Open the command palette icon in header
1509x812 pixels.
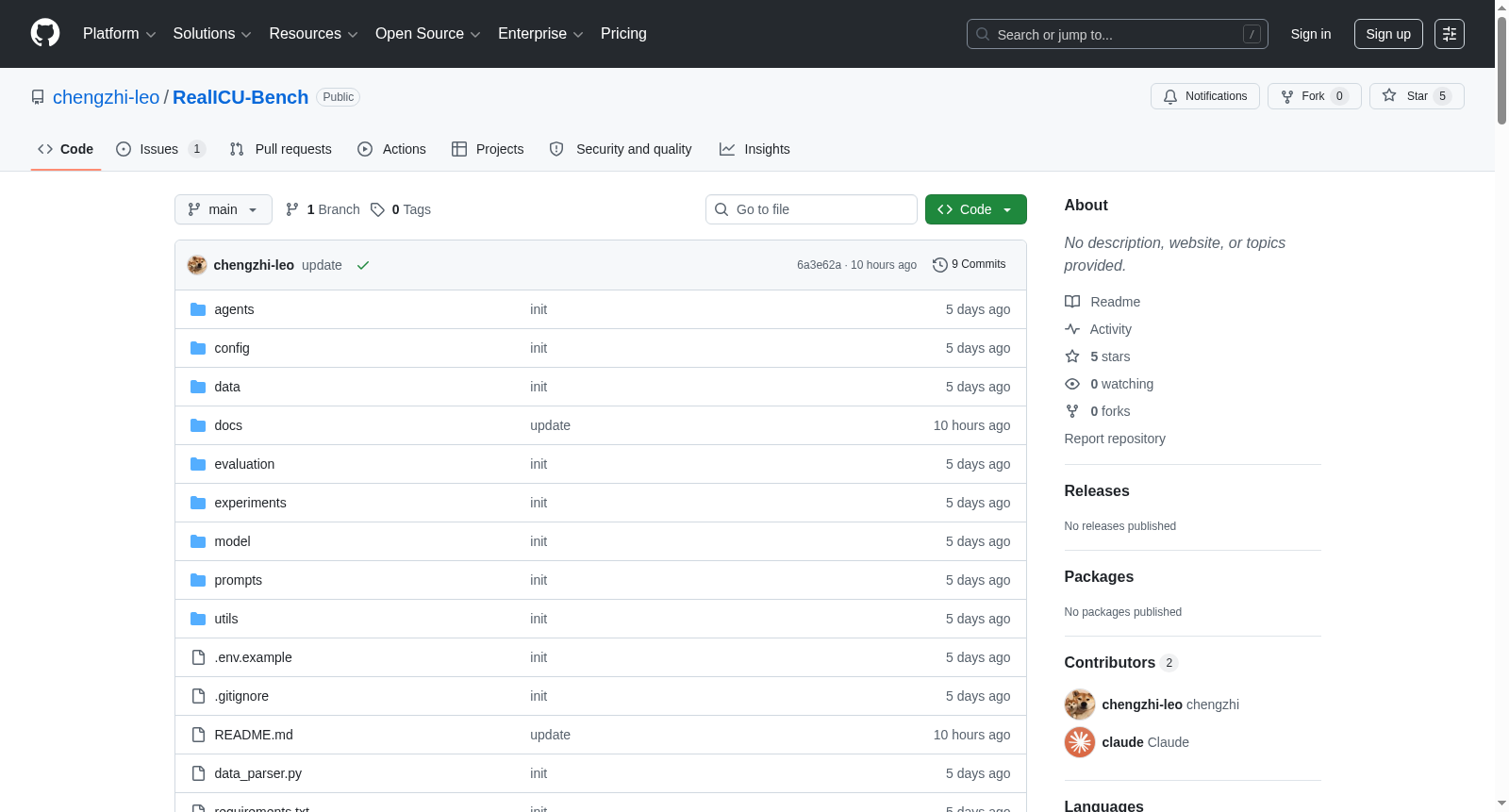pos(1450,34)
